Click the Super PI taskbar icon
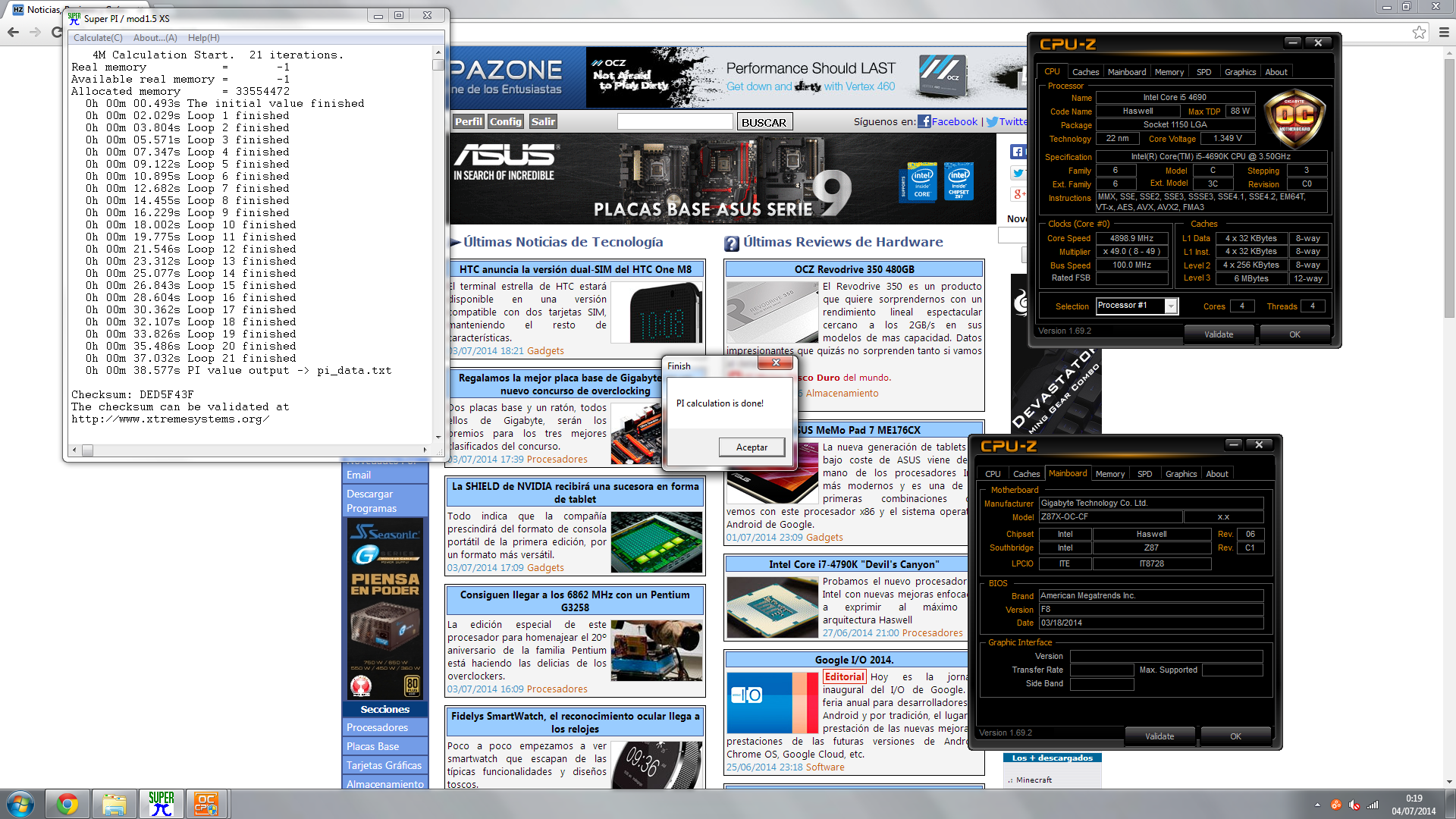 click(x=161, y=804)
